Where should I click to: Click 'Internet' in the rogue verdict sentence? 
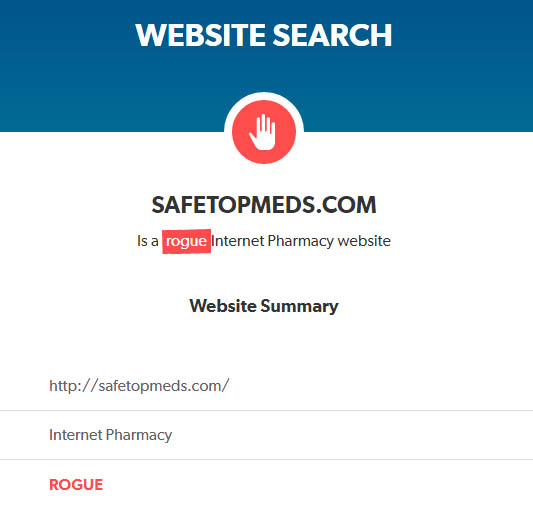[238, 241]
